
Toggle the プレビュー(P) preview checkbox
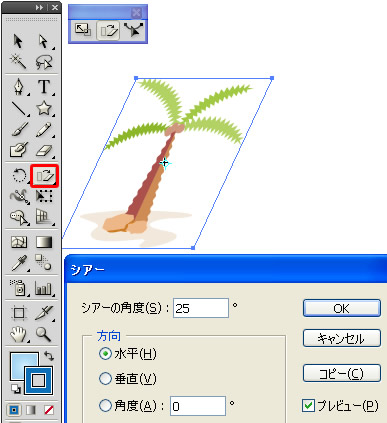pyautogui.click(x=308, y=405)
